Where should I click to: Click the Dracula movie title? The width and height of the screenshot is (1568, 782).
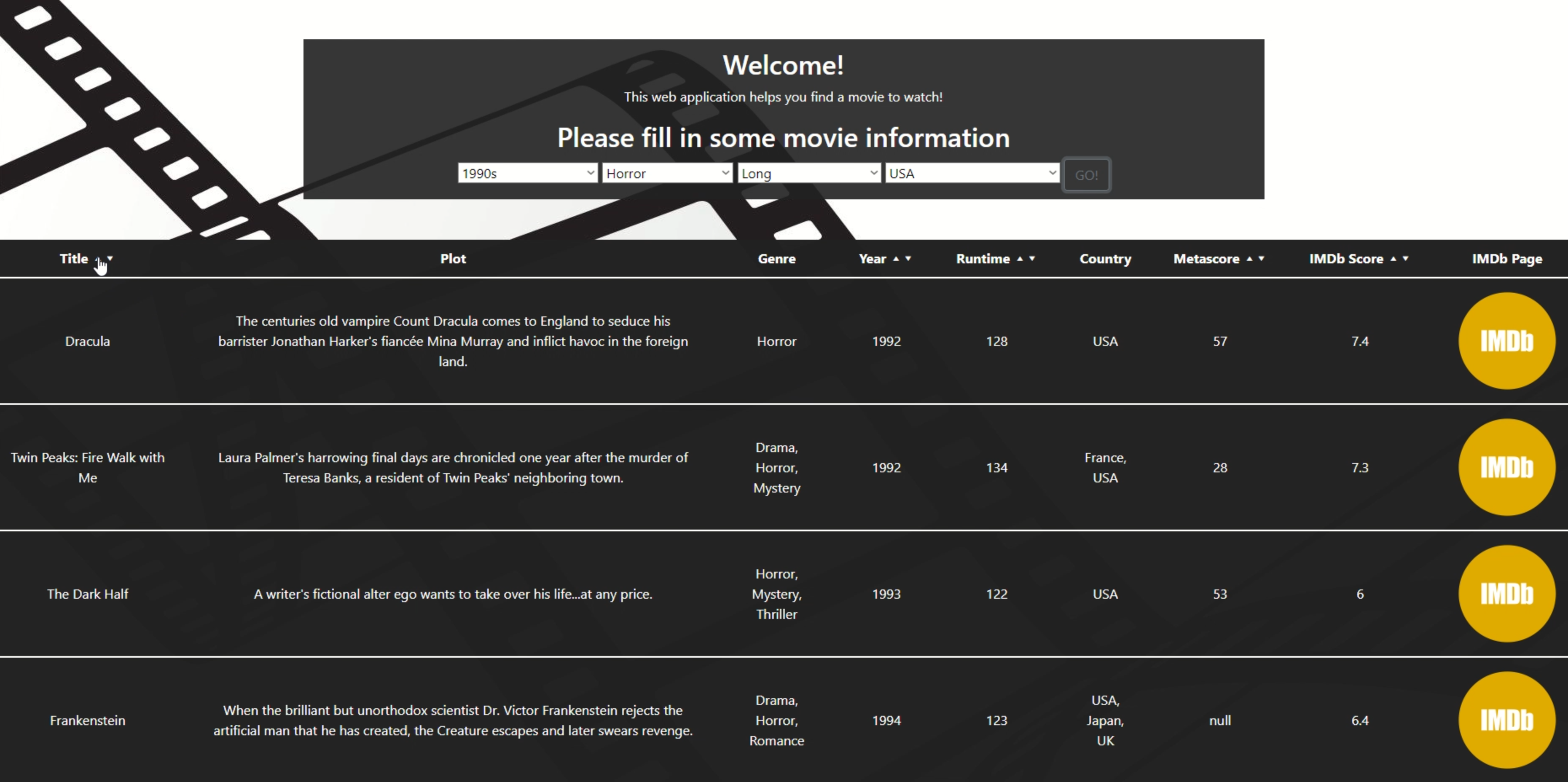pyautogui.click(x=87, y=341)
